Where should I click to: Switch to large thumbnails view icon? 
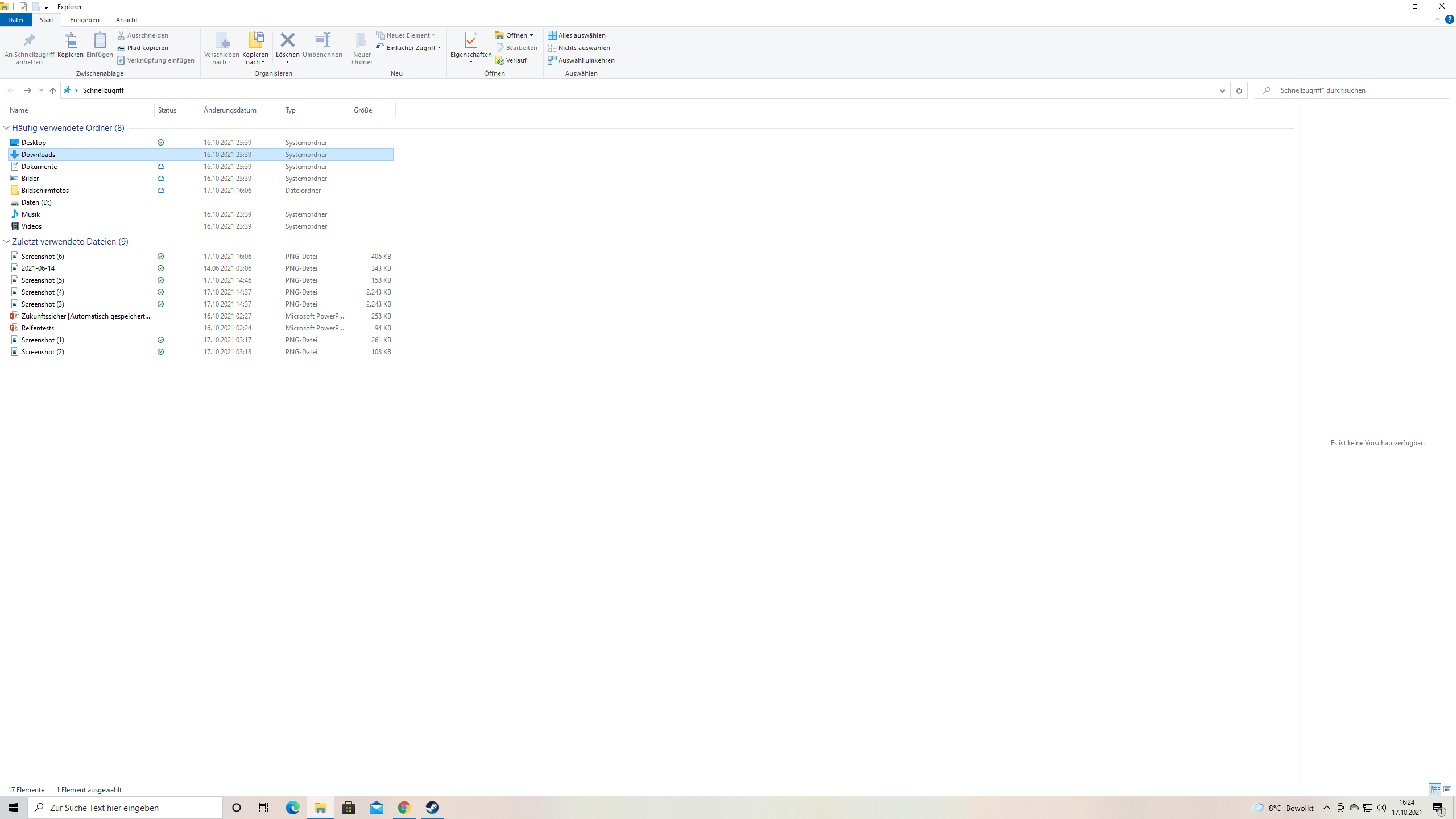tap(1447, 789)
